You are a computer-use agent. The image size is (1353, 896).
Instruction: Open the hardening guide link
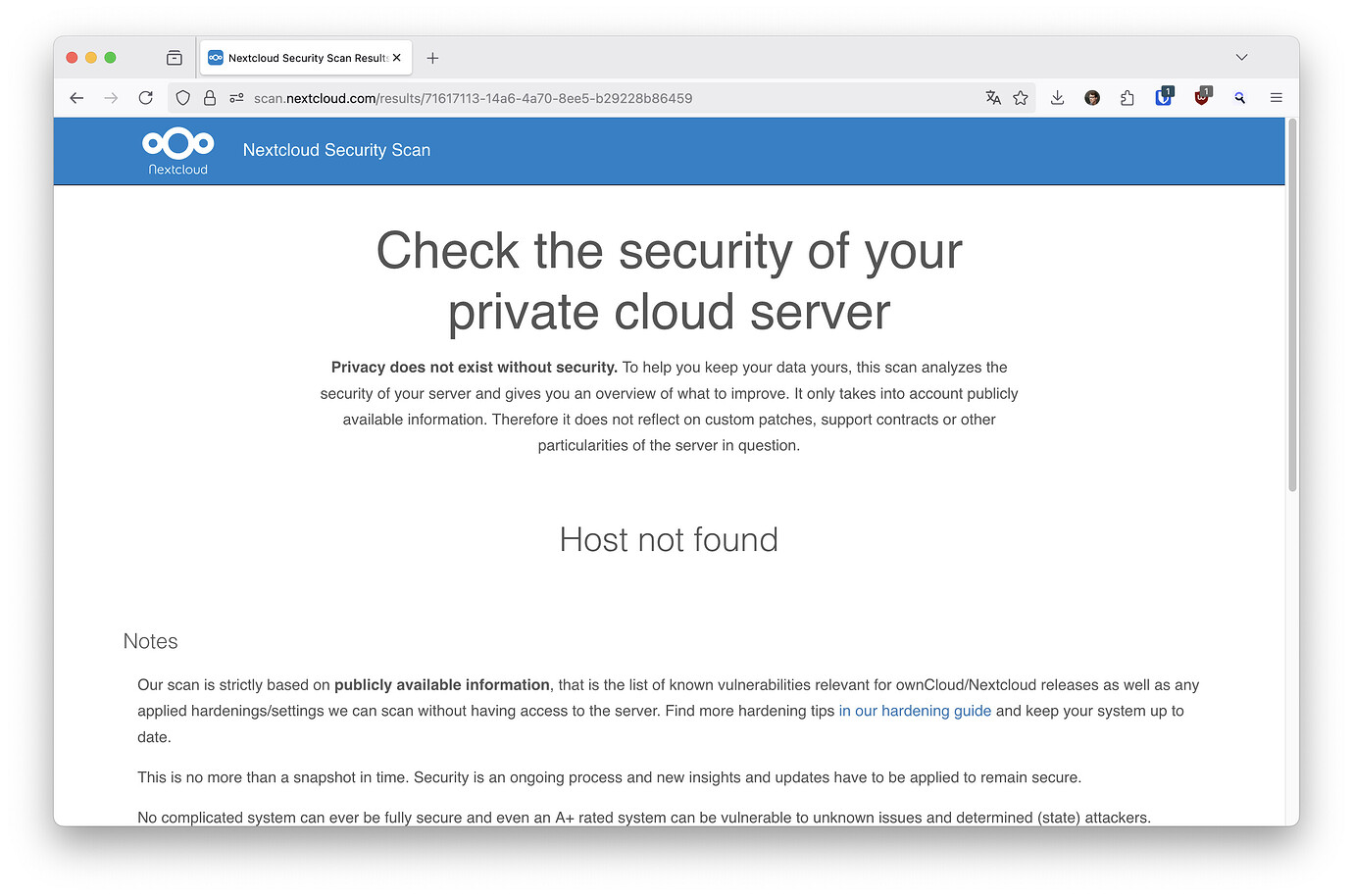click(914, 711)
